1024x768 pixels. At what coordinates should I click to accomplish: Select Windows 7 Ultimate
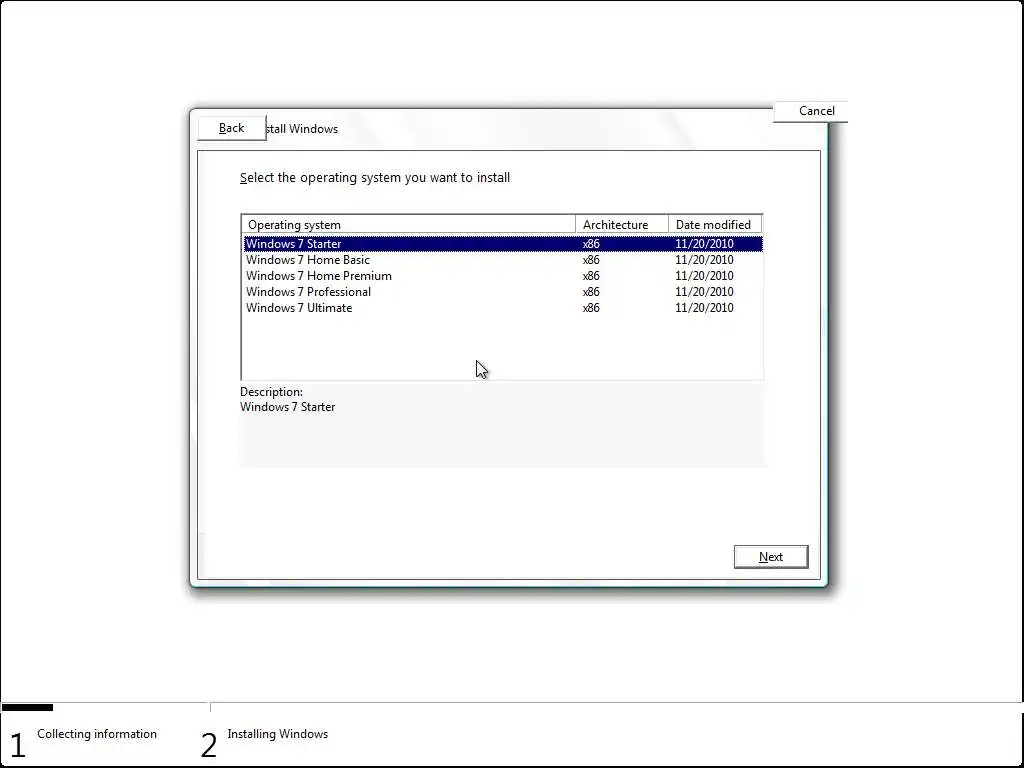tap(503, 308)
